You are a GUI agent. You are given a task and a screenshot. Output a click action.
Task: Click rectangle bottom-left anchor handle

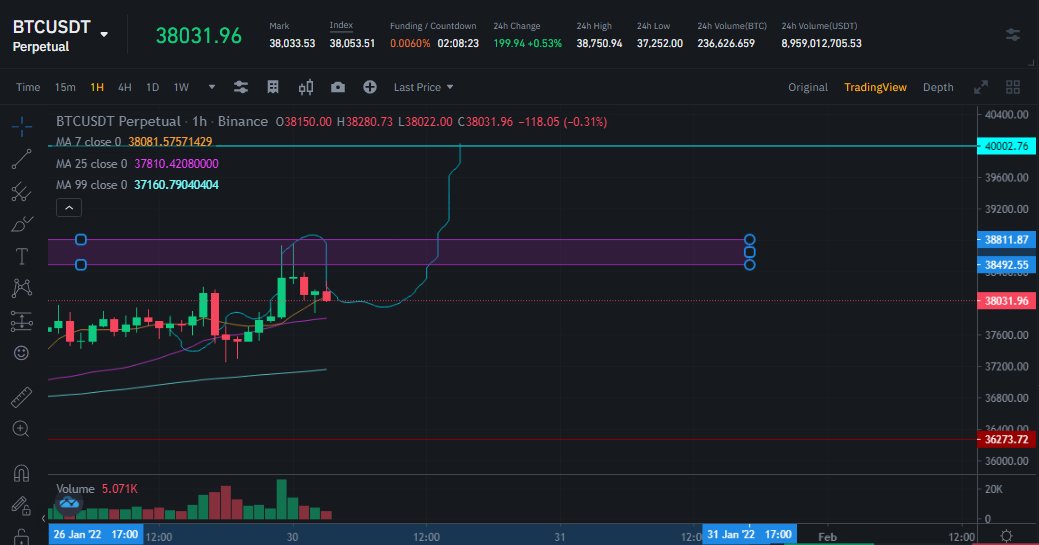coord(81,265)
